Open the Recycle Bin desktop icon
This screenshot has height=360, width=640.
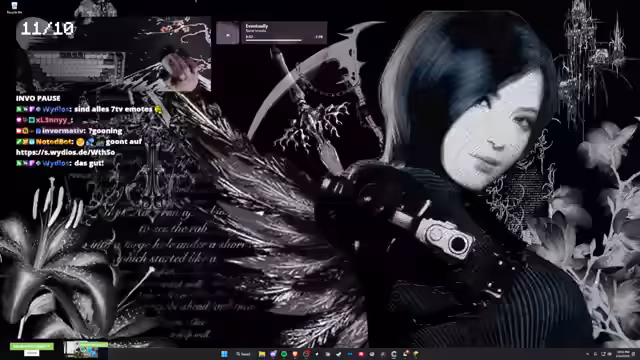[x=14, y=7]
